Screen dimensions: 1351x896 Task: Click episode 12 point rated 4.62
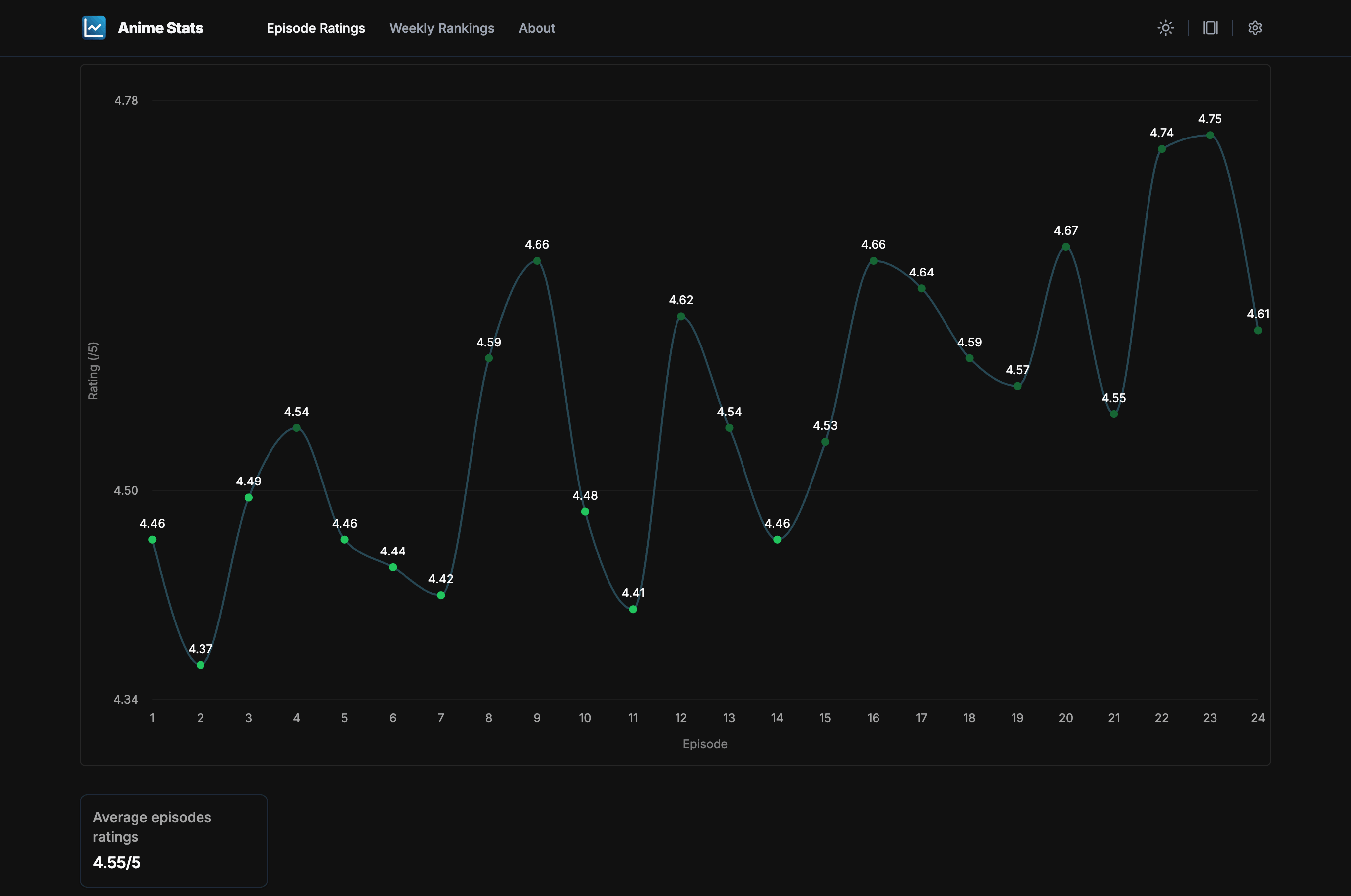[x=681, y=317]
